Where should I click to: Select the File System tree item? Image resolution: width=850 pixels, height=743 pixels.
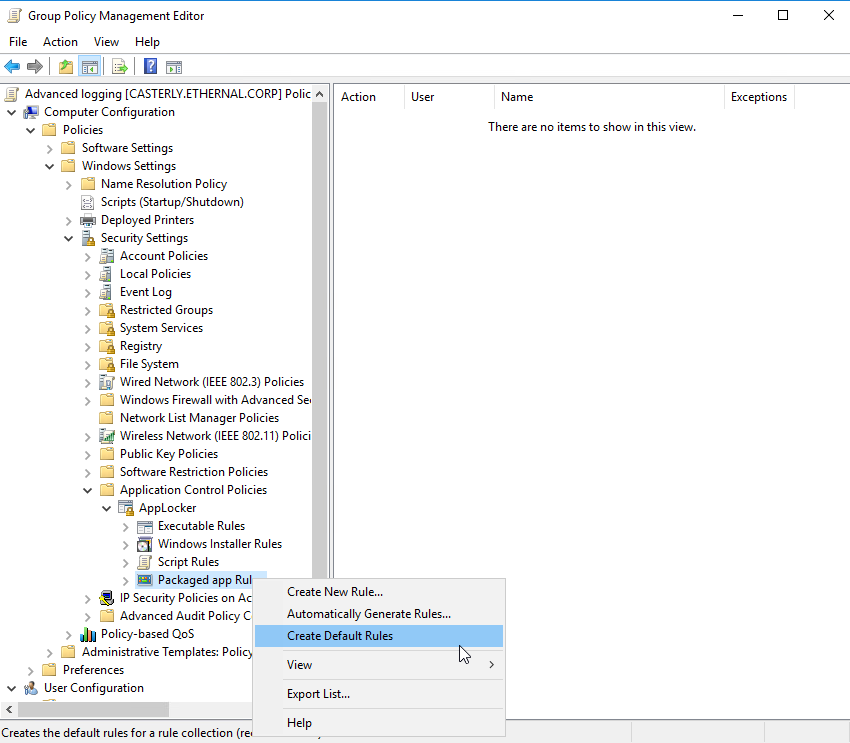coord(149,364)
